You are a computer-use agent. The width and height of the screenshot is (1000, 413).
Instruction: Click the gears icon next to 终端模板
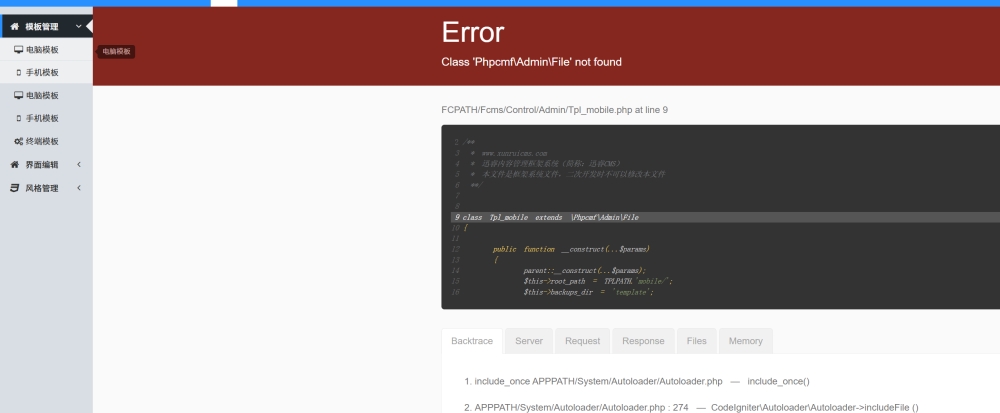18,141
